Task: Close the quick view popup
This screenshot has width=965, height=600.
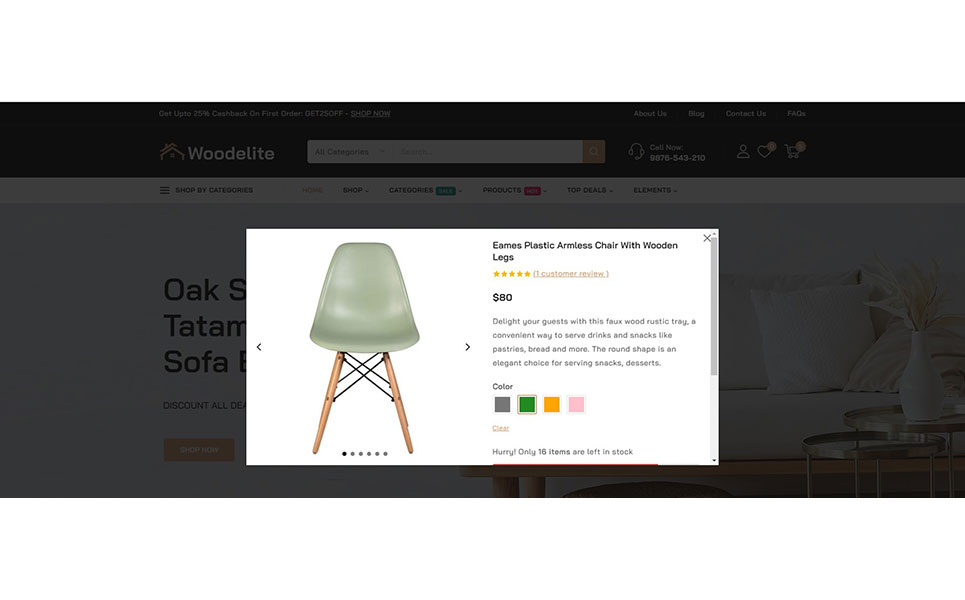Action: pos(707,238)
